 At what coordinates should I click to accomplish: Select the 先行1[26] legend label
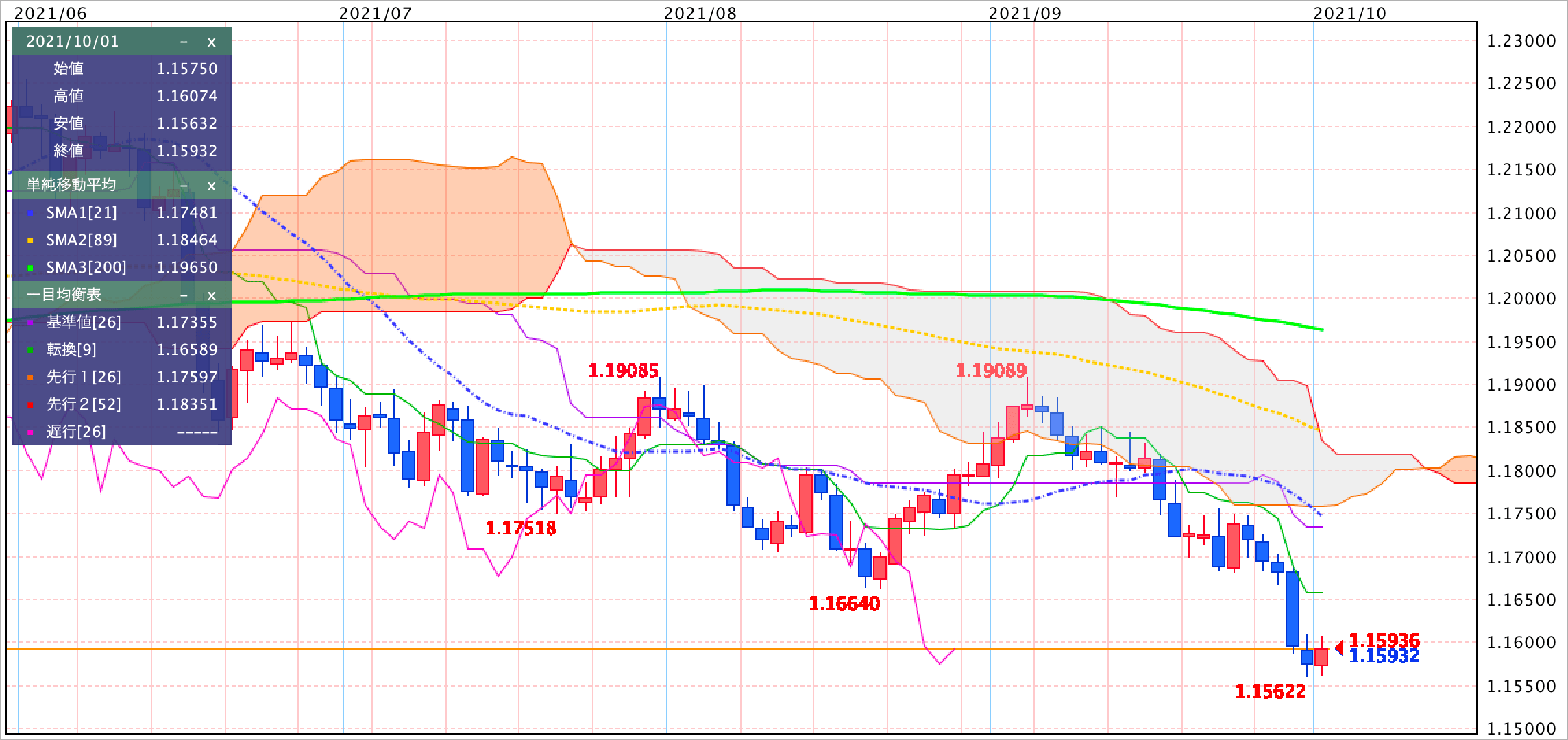click(84, 378)
